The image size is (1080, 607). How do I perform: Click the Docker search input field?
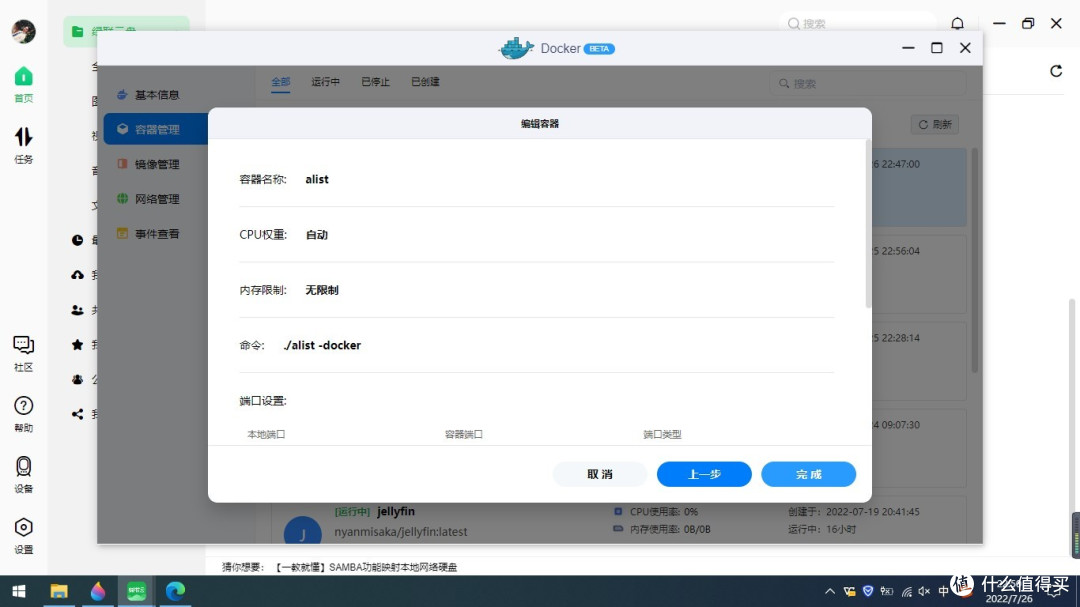click(865, 83)
